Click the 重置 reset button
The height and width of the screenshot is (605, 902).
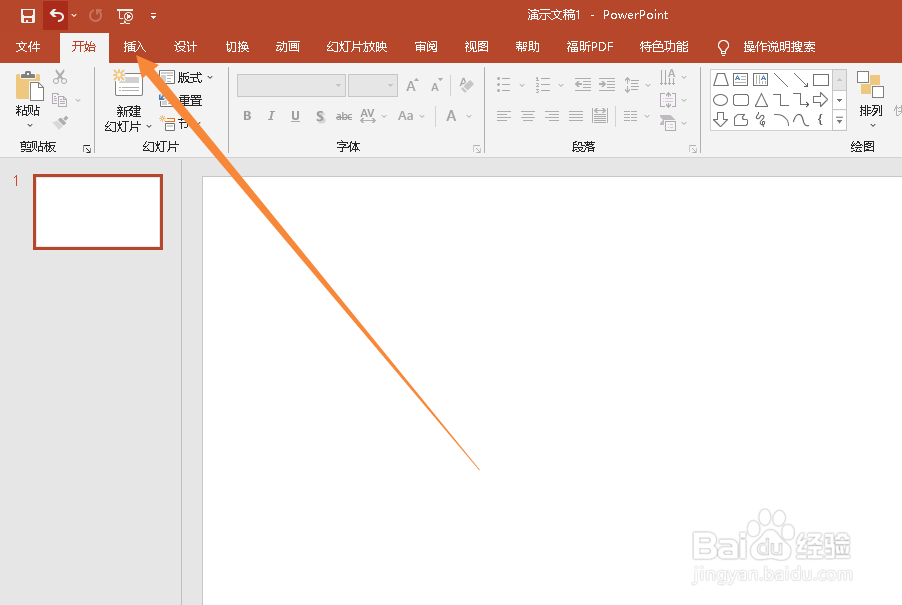[x=181, y=100]
